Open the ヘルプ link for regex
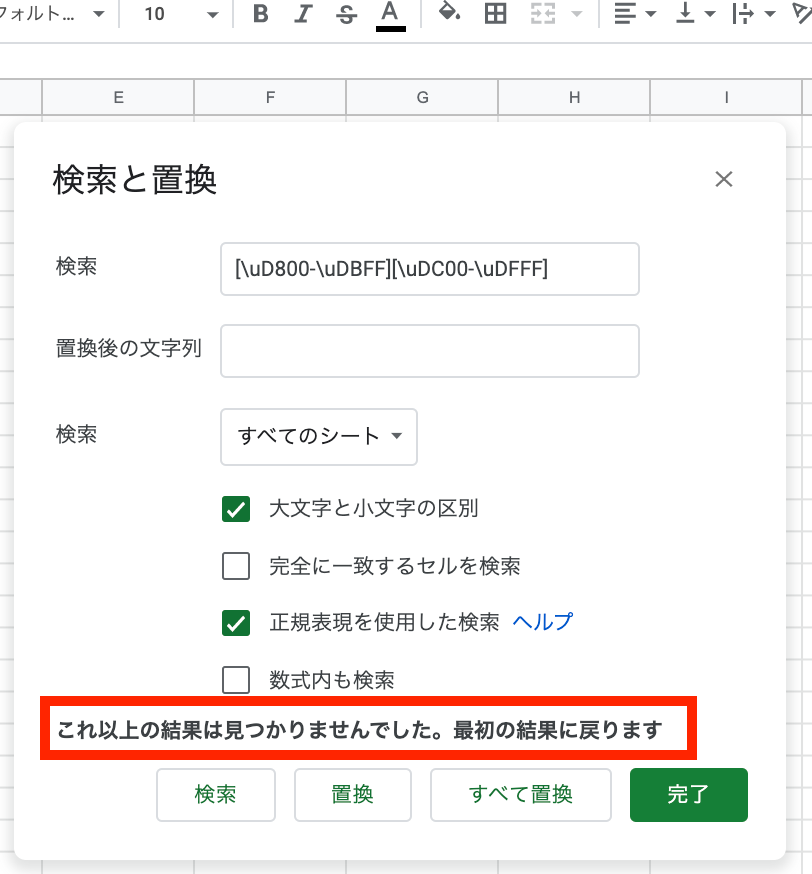Viewport: 812px width, 874px height. click(x=543, y=622)
